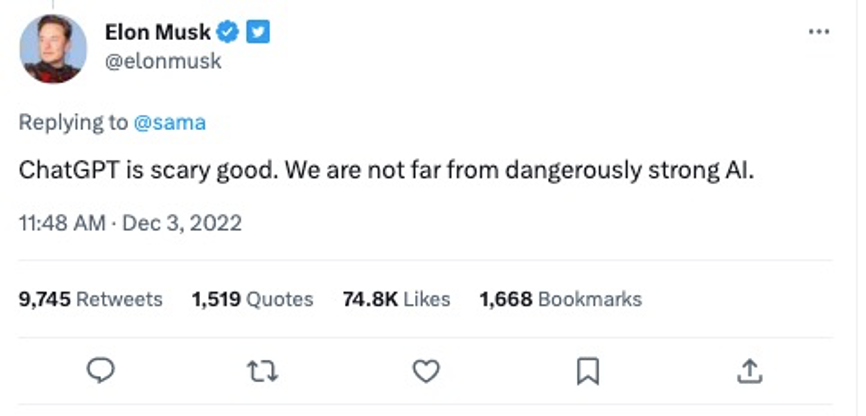Click the 11:48 AM tweet time

(x=62, y=222)
